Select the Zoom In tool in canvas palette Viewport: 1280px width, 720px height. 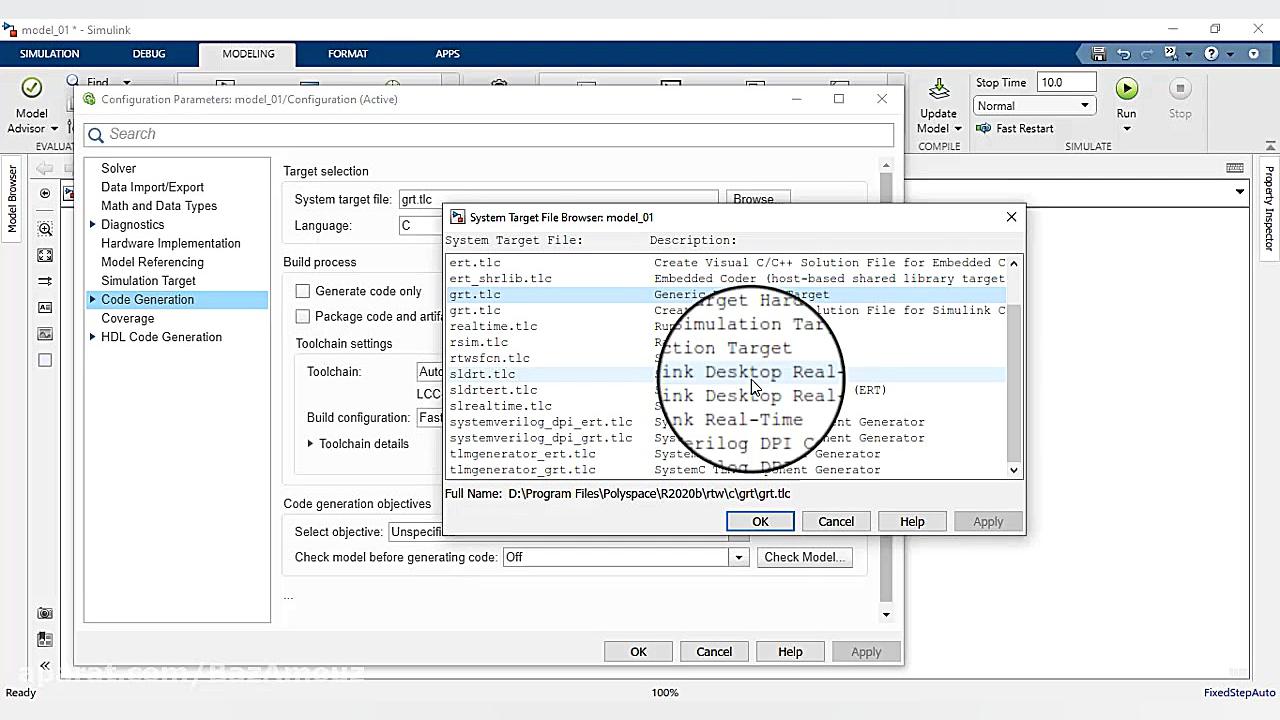coord(45,229)
